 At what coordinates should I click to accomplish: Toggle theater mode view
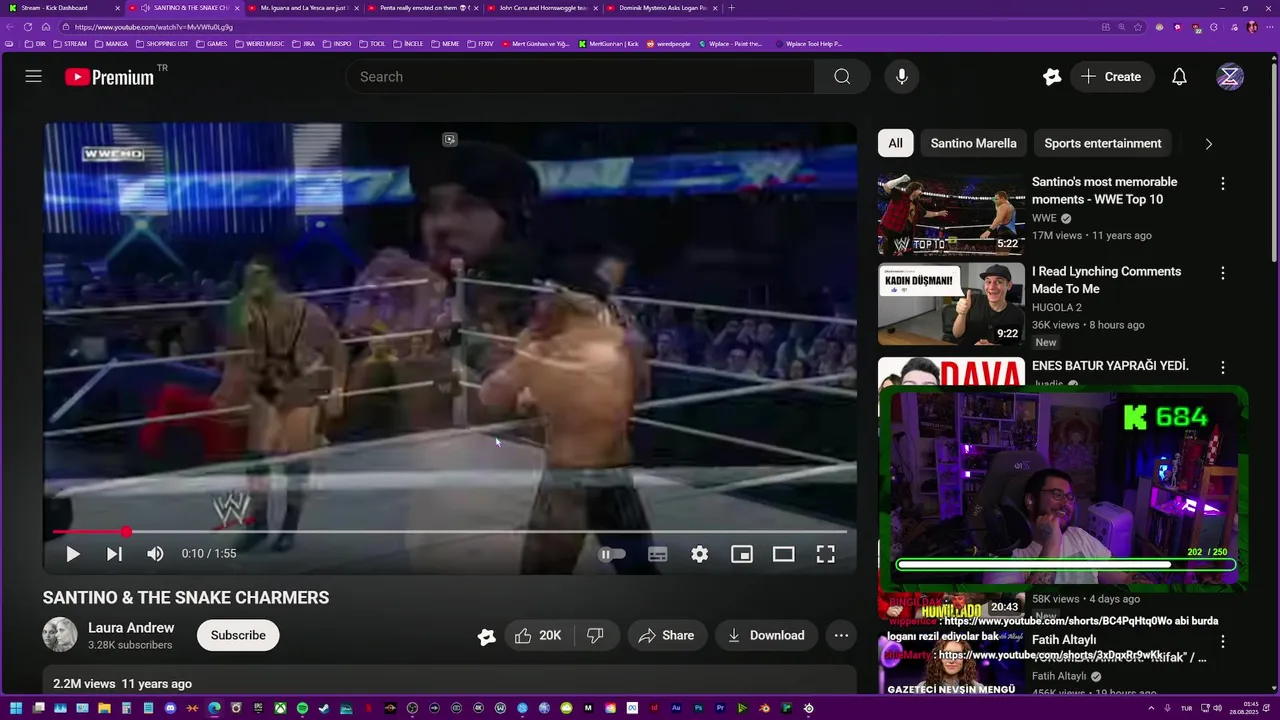pyautogui.click(x=783, y=554)
